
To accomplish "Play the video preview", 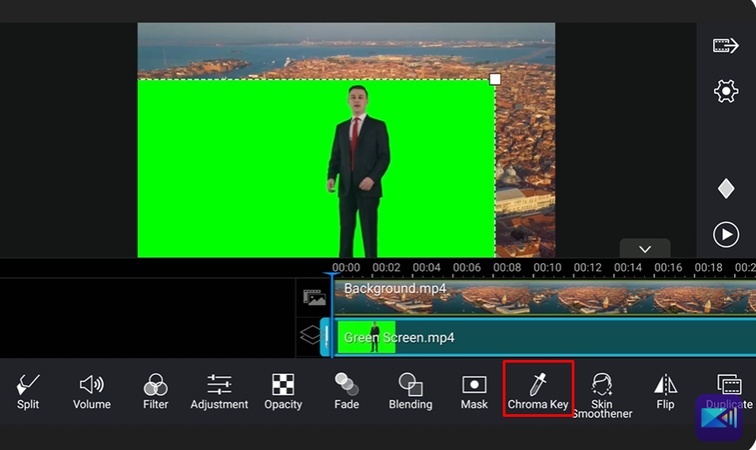I will click(x=726, y=234).
